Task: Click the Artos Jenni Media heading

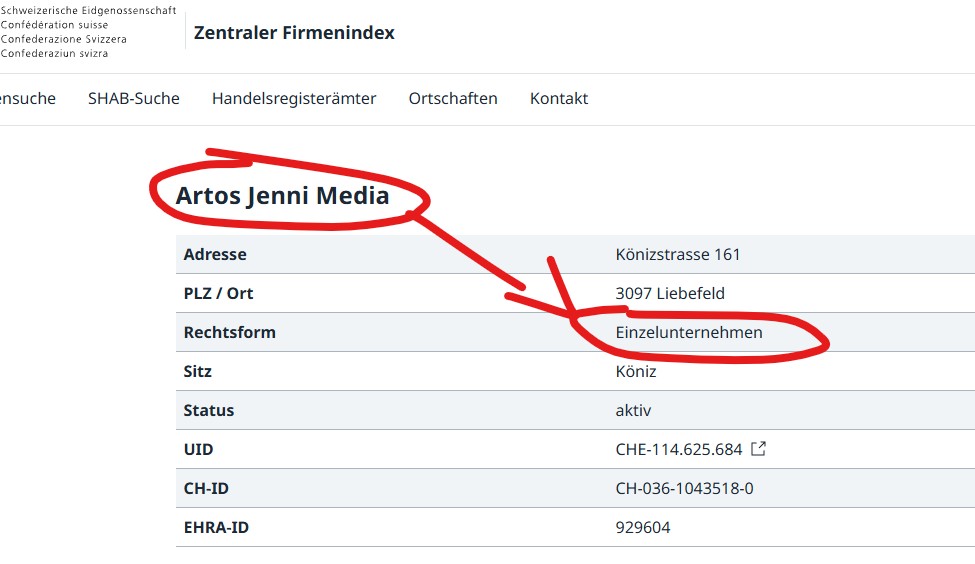Action: (282, 196)
